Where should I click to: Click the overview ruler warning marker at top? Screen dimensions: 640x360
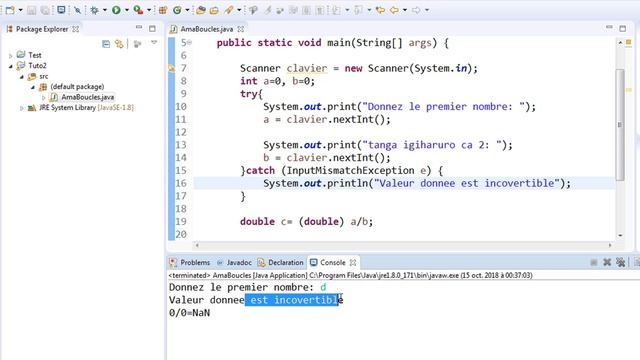[x=629, y=42]
